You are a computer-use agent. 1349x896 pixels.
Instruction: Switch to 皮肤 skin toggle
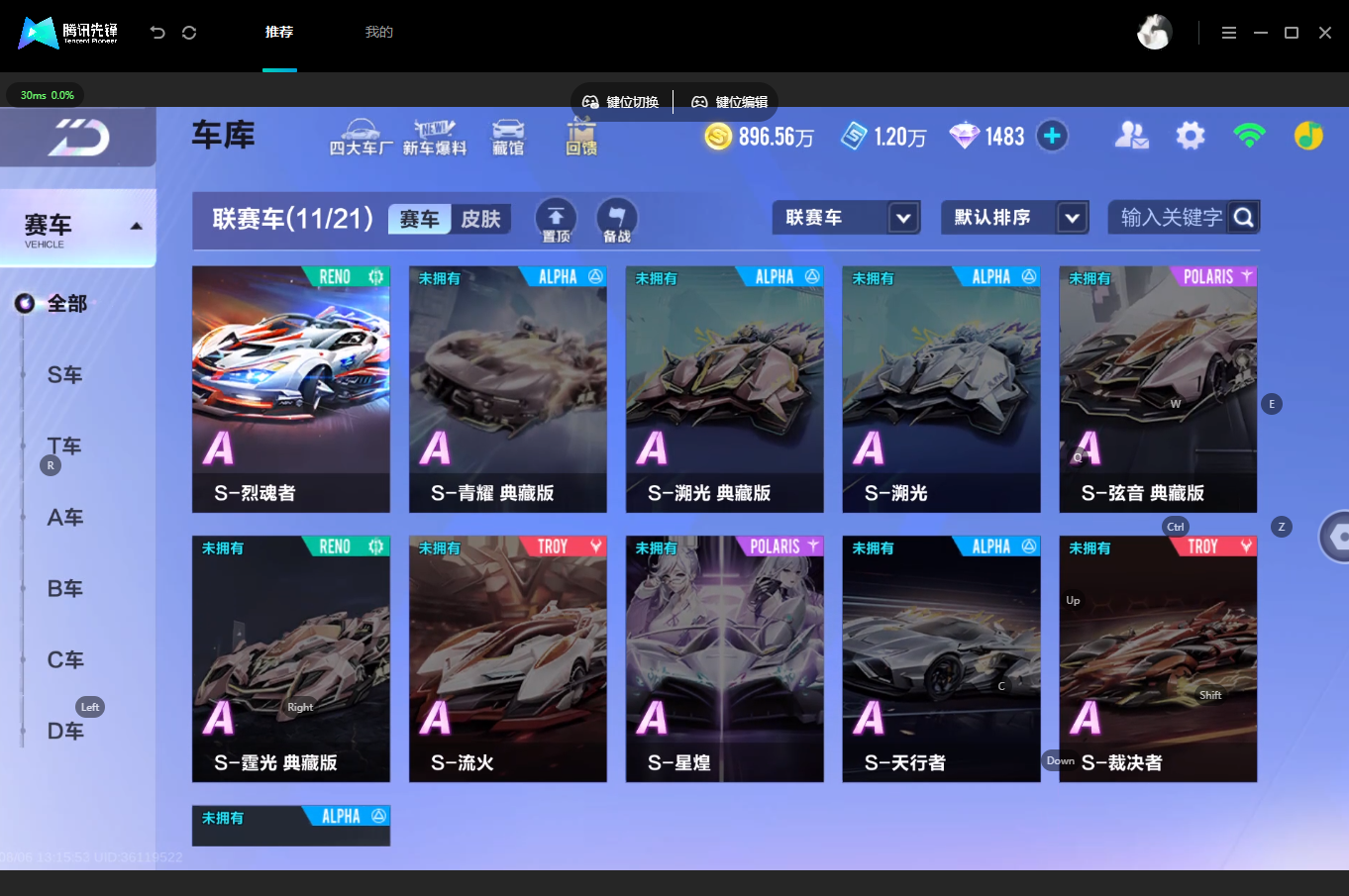[481, 219]
